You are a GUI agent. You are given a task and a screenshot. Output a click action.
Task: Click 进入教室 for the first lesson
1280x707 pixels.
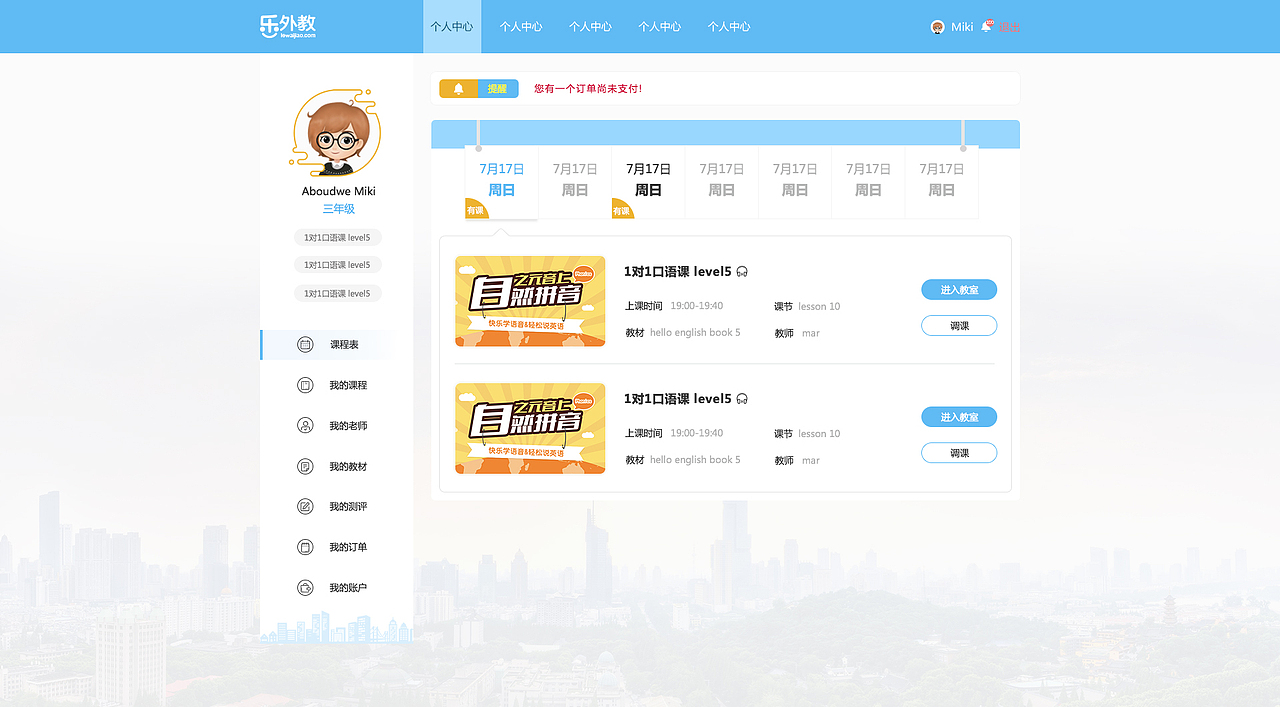(958, 289)
